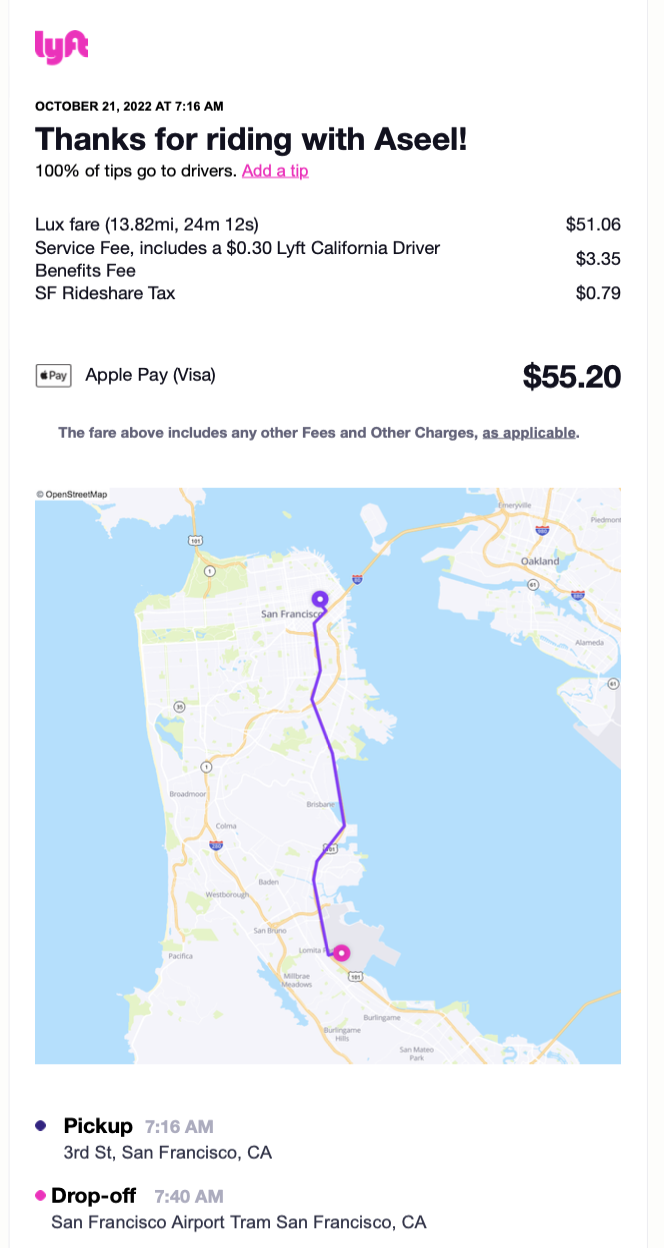The image size is (664, 1248).
Task: Click the pink drop-off marker on map
Action: [342, 953]
